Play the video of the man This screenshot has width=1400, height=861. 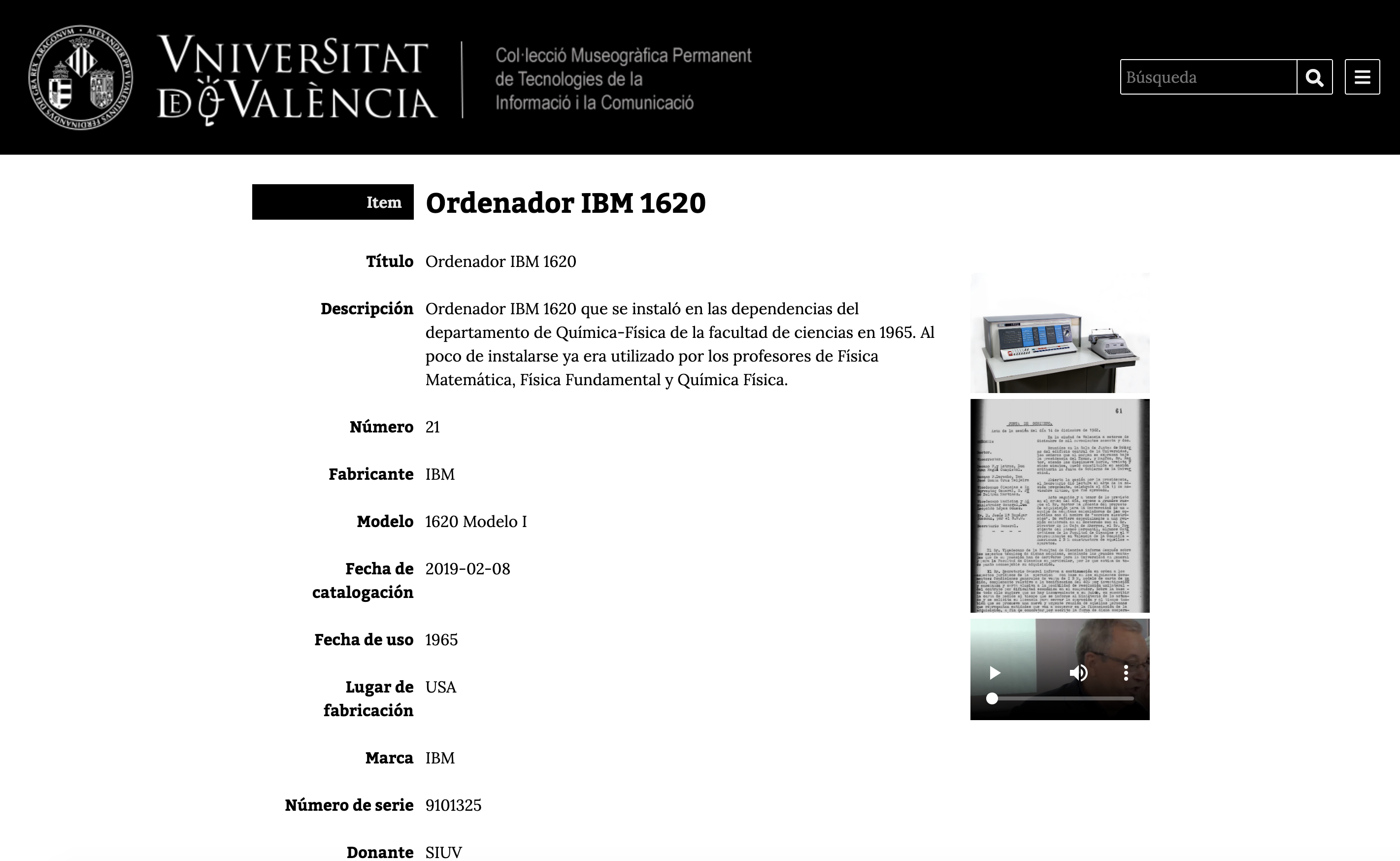click(994, 673)
